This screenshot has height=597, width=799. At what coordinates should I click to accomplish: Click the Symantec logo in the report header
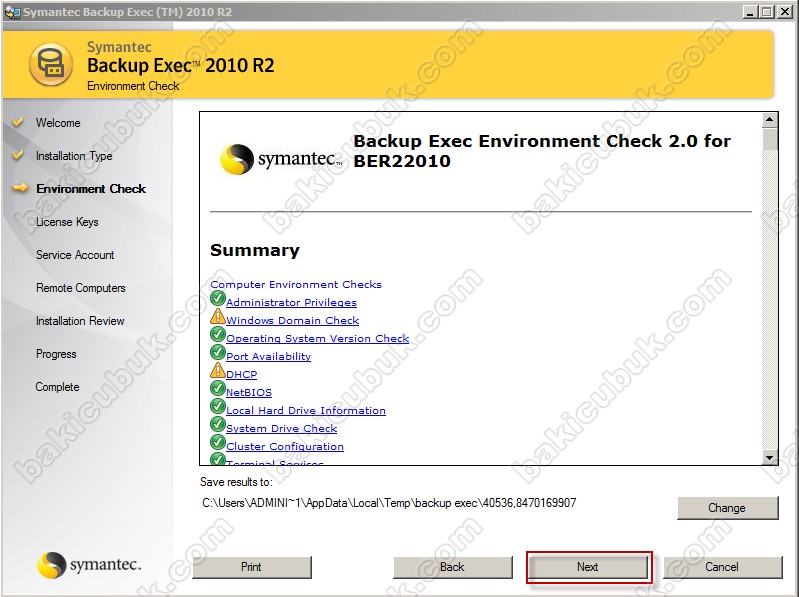pos(281,159)
